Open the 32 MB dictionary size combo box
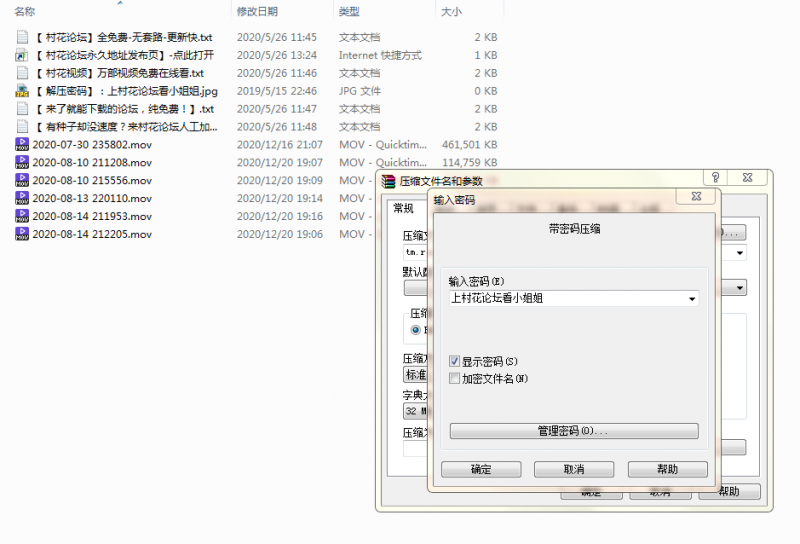 (x=416, y=411)
